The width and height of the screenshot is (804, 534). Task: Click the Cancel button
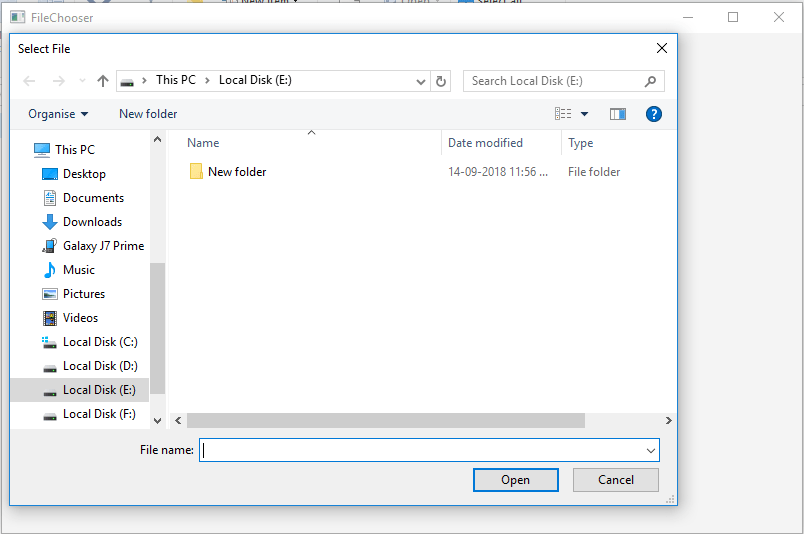pos(615,480)
